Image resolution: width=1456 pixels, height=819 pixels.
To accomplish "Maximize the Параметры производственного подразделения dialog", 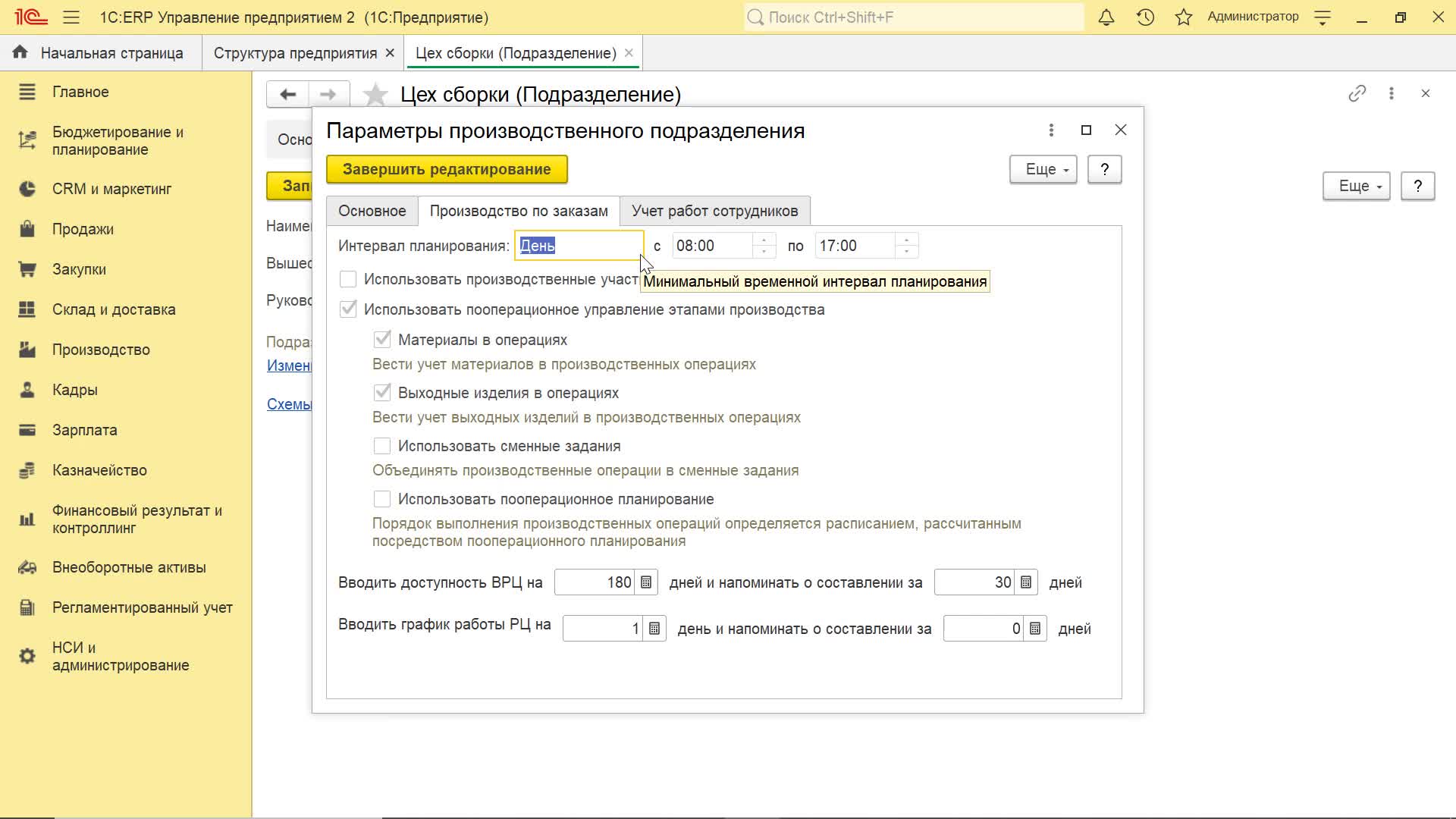I will point(1086,130).
